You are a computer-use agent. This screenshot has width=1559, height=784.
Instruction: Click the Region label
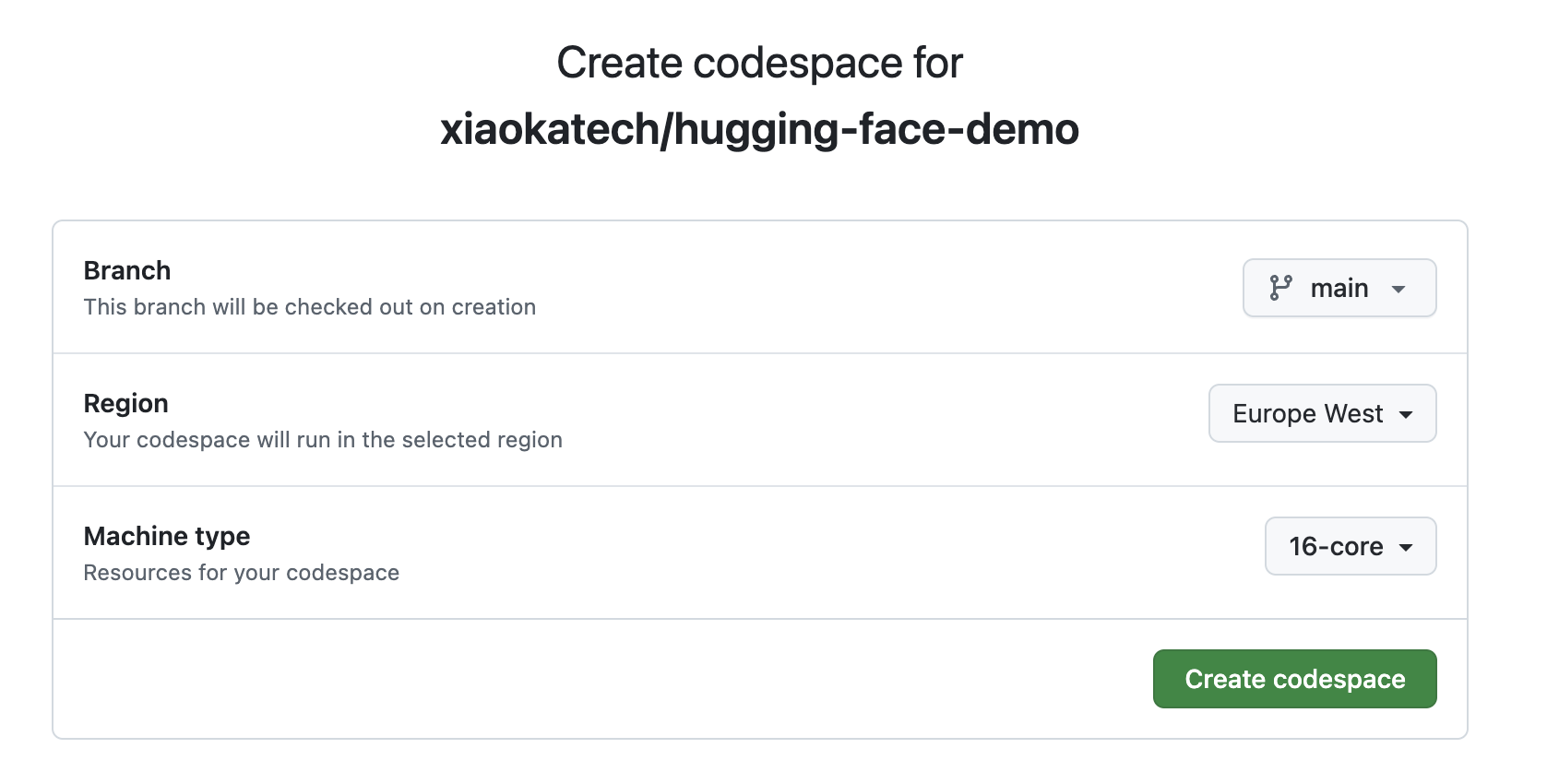pyautogui.click(x=126, y=403)
